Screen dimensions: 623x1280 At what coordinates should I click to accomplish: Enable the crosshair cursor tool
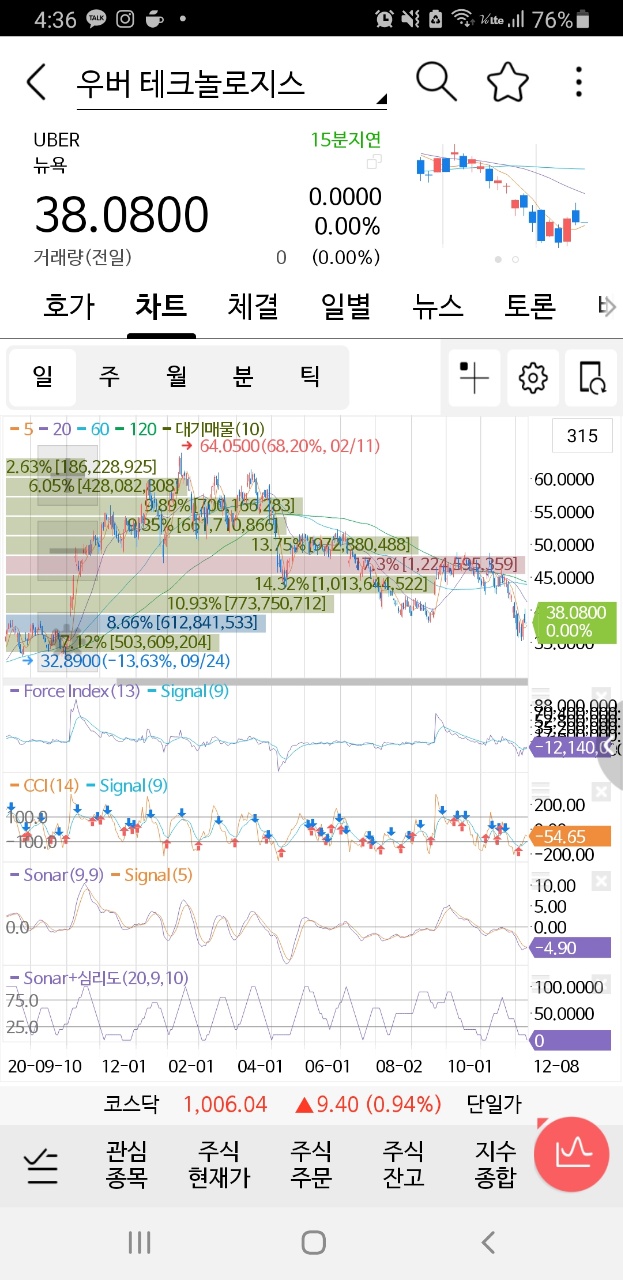pos(474,377)
